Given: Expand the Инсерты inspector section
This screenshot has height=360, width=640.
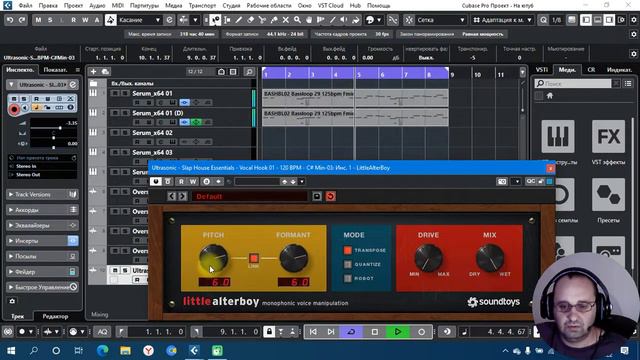Looking at the screenshot, I should [x=42, y=241].
